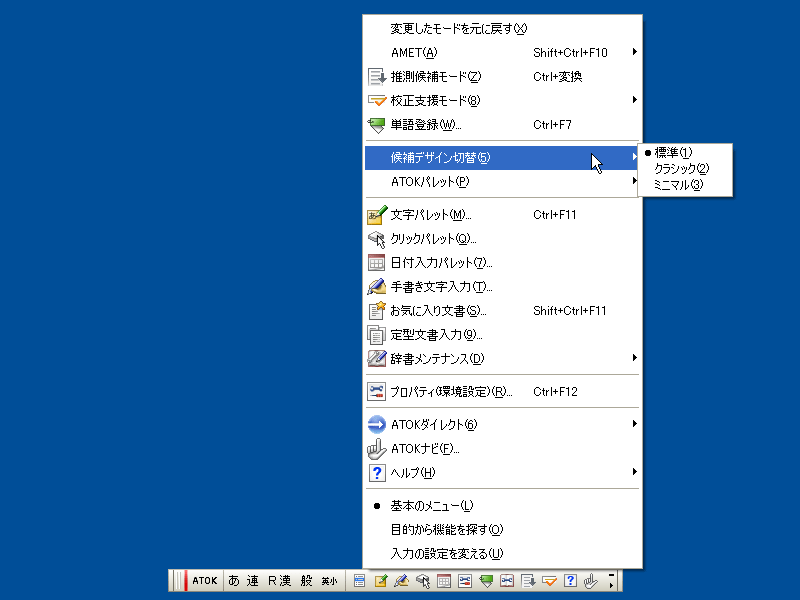Open プロパティ(環境設定)(R)... from the menu

click(x=502, y=392)
